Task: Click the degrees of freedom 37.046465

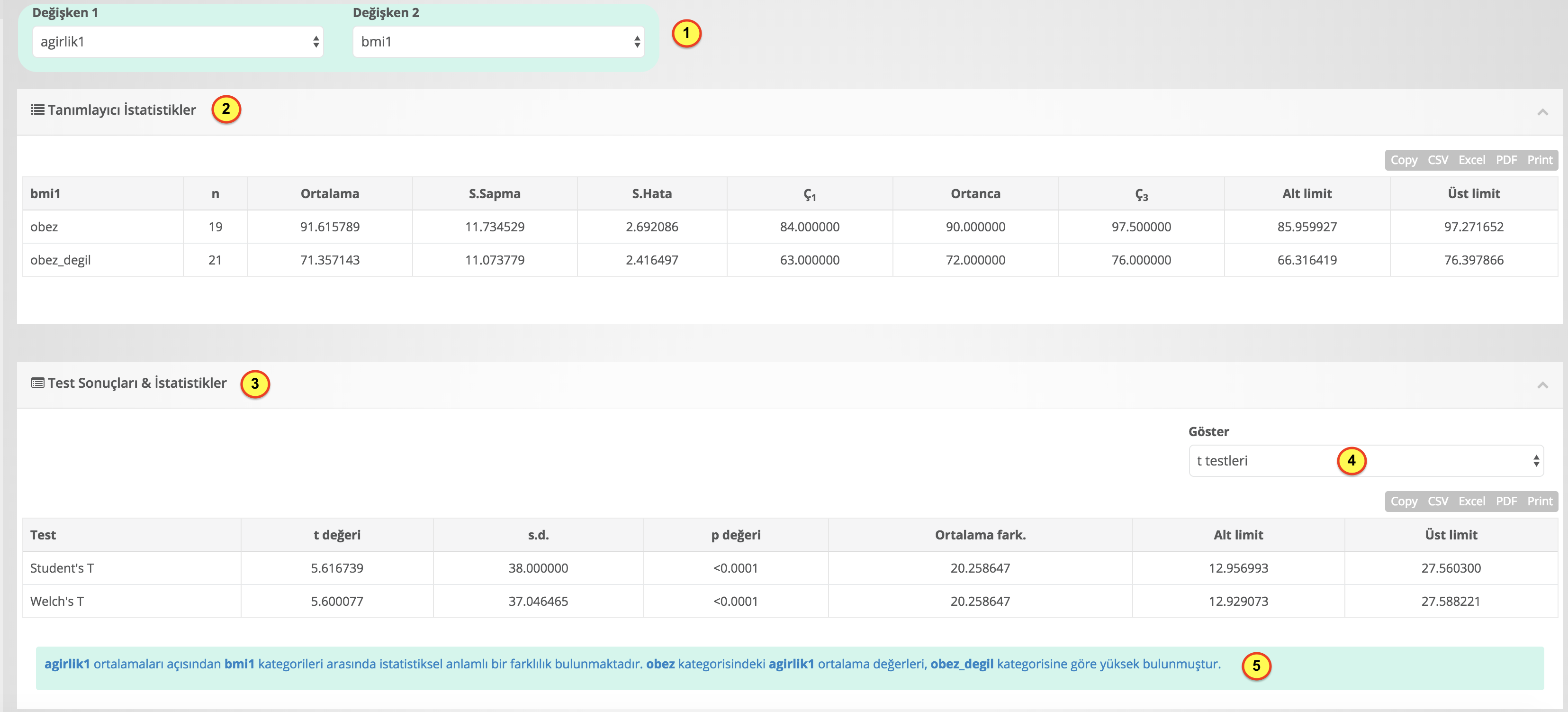Action: click(x=538, y=601)
